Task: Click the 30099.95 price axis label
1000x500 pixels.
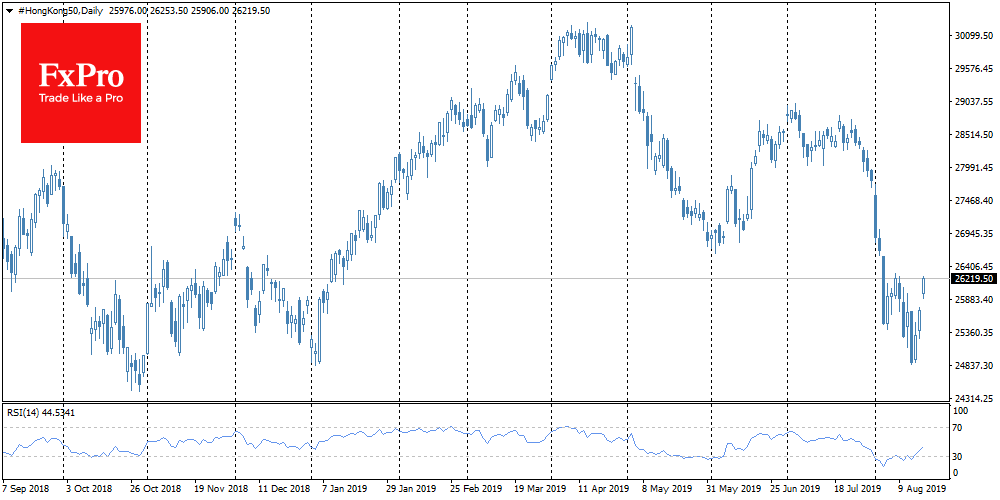Action: click(972, 36)
